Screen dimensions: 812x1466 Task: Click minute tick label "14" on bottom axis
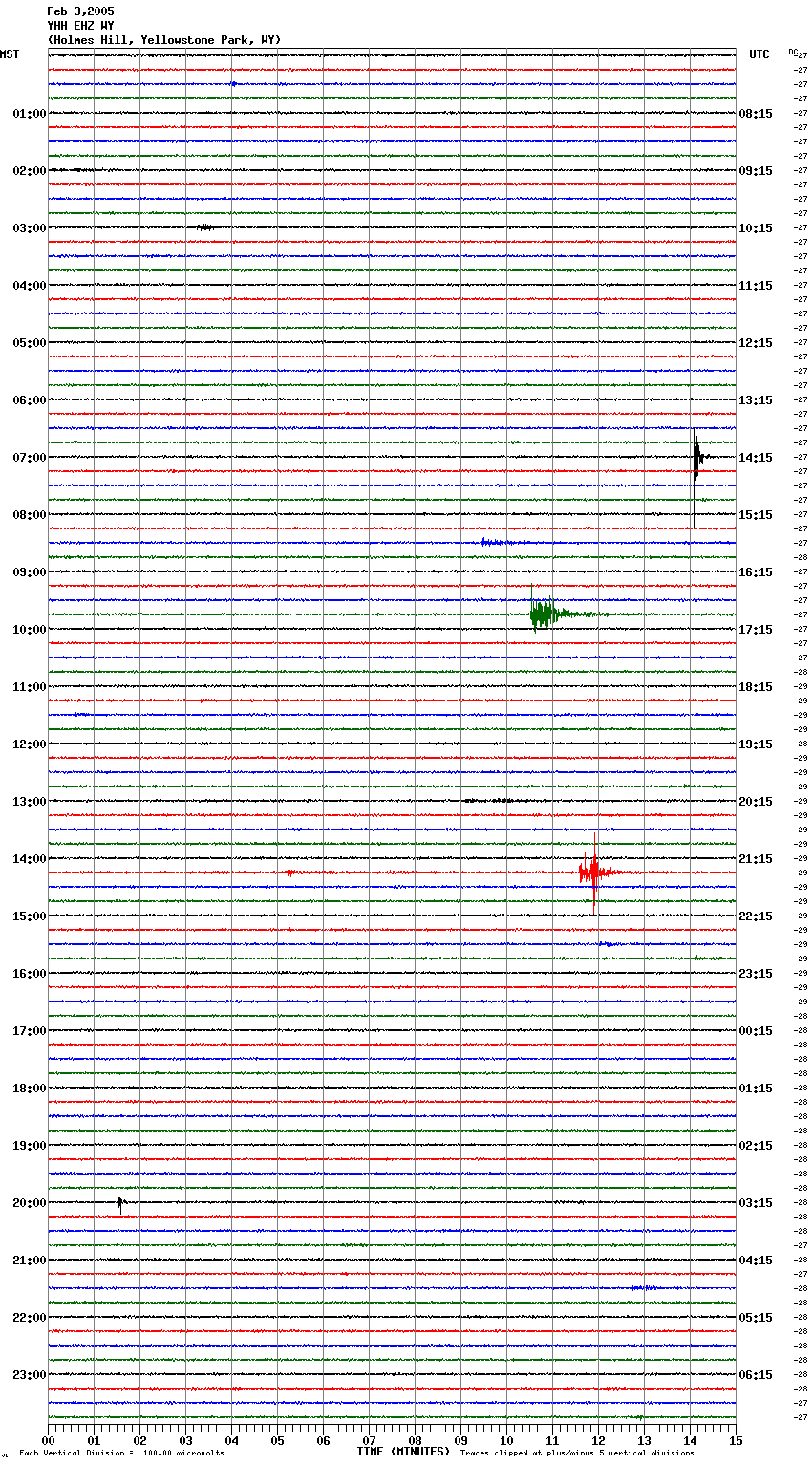[690, 1440]
